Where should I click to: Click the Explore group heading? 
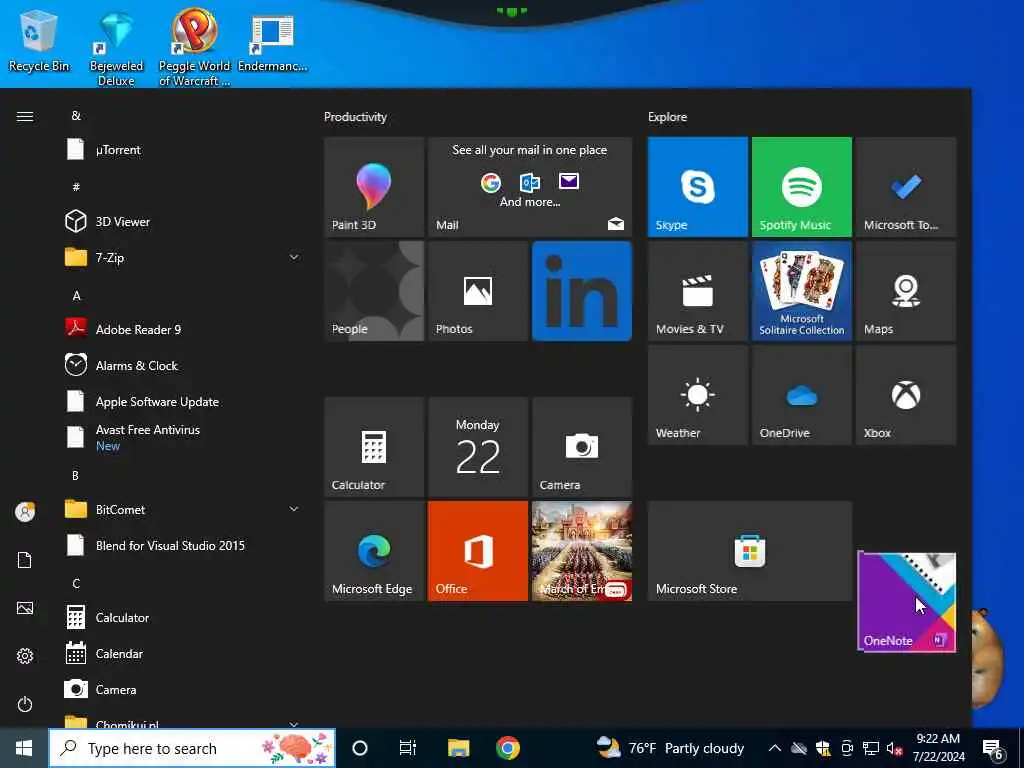pyautogui.click(x=667, y=117)
